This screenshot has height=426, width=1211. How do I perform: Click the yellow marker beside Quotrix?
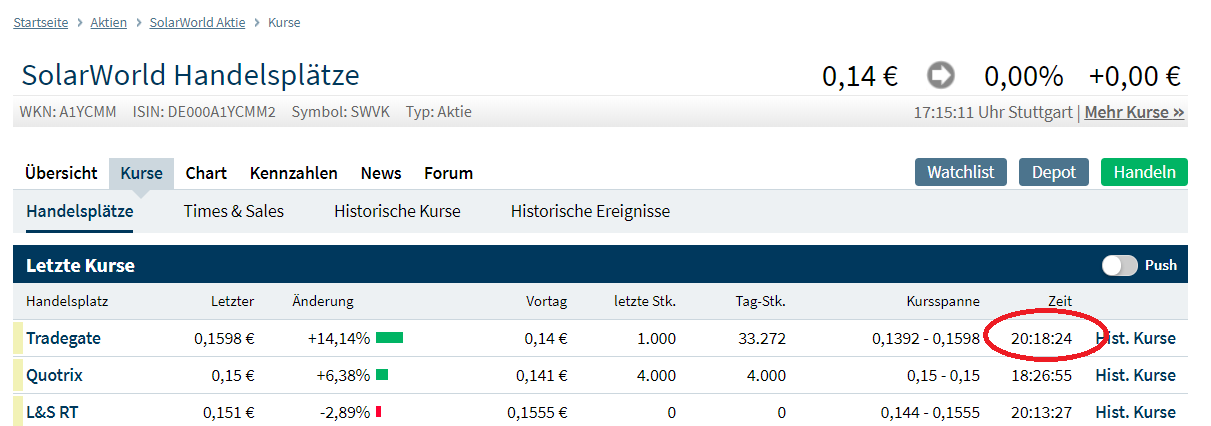[17, 375]
